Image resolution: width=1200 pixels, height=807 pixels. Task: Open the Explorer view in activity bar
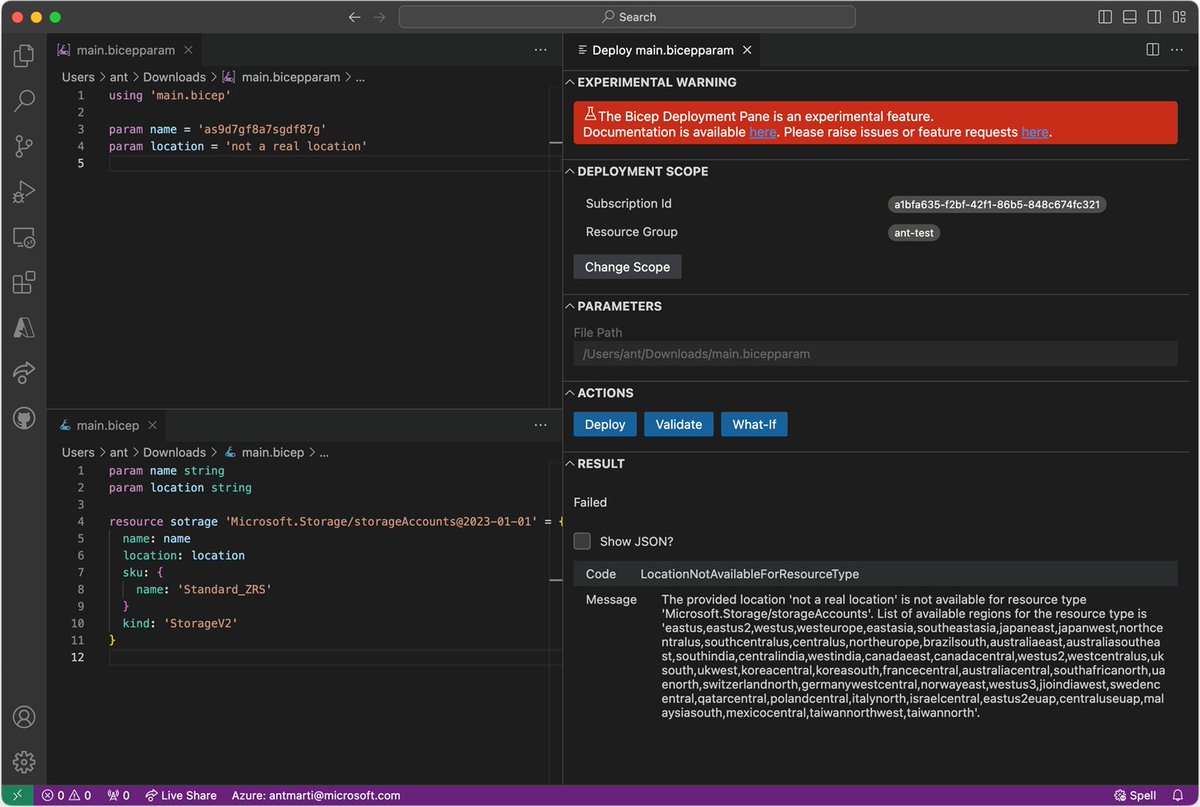(24, 56)
